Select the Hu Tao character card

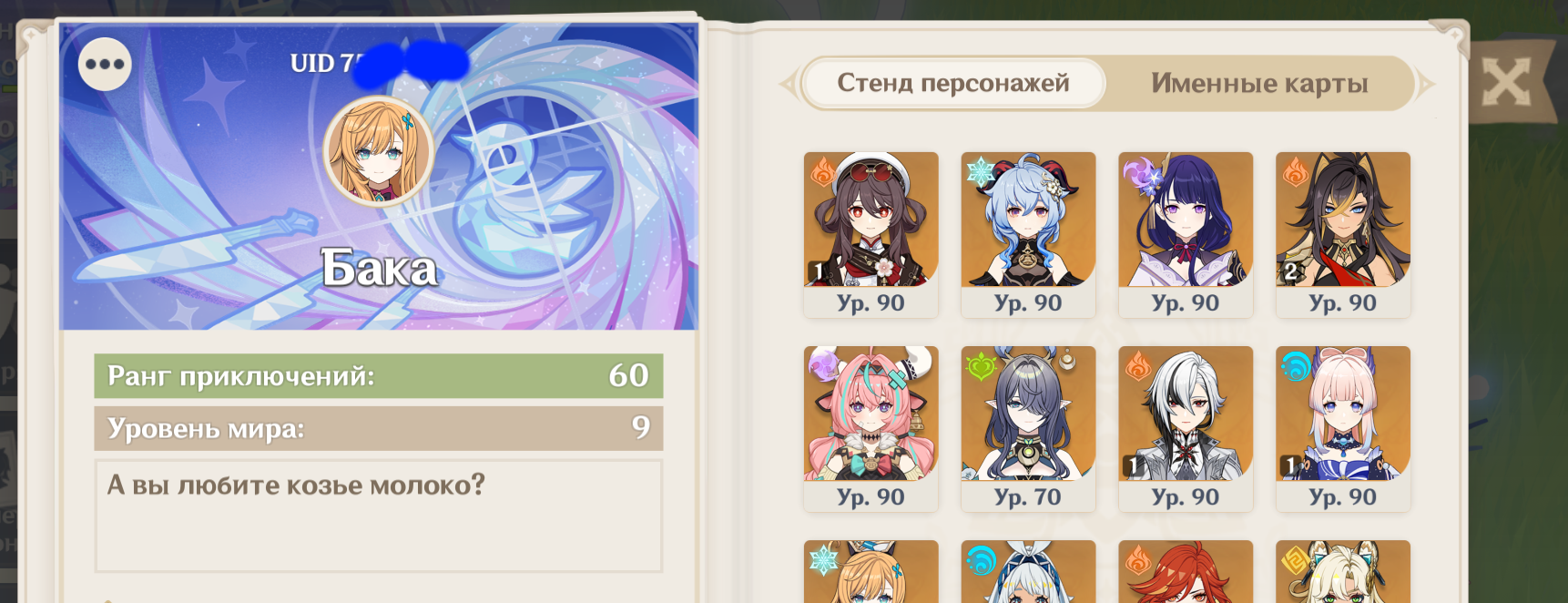tap(871, 235)
